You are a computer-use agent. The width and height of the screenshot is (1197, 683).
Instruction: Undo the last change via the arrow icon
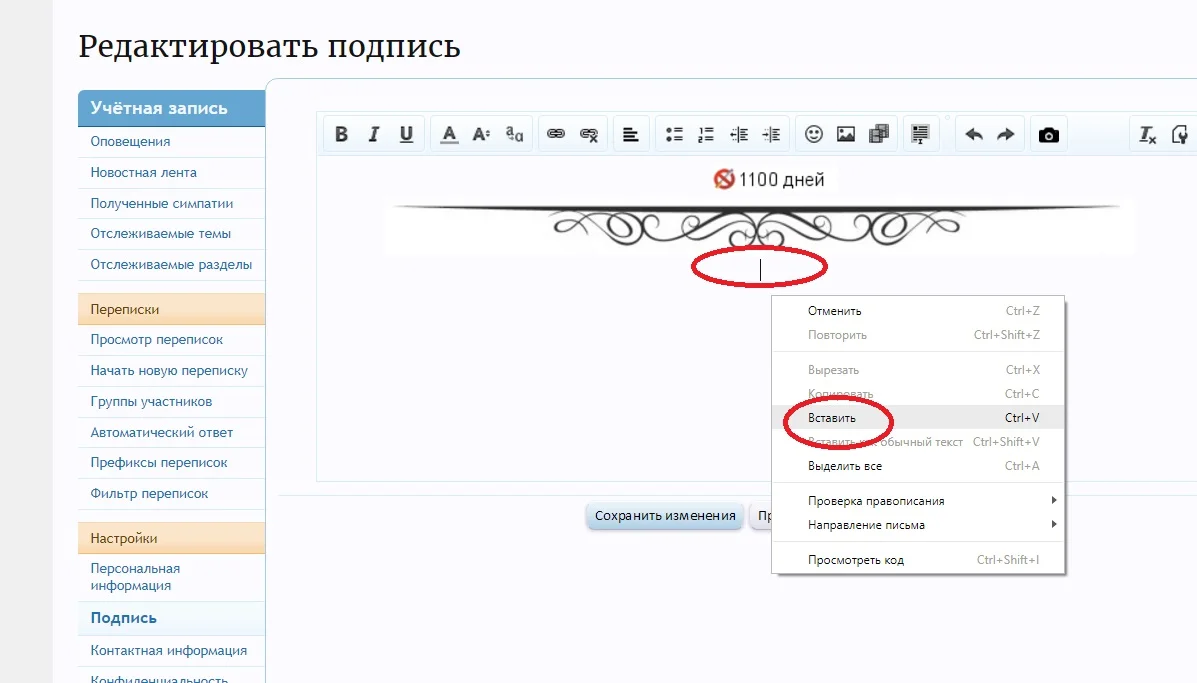[x=973, y=133]
